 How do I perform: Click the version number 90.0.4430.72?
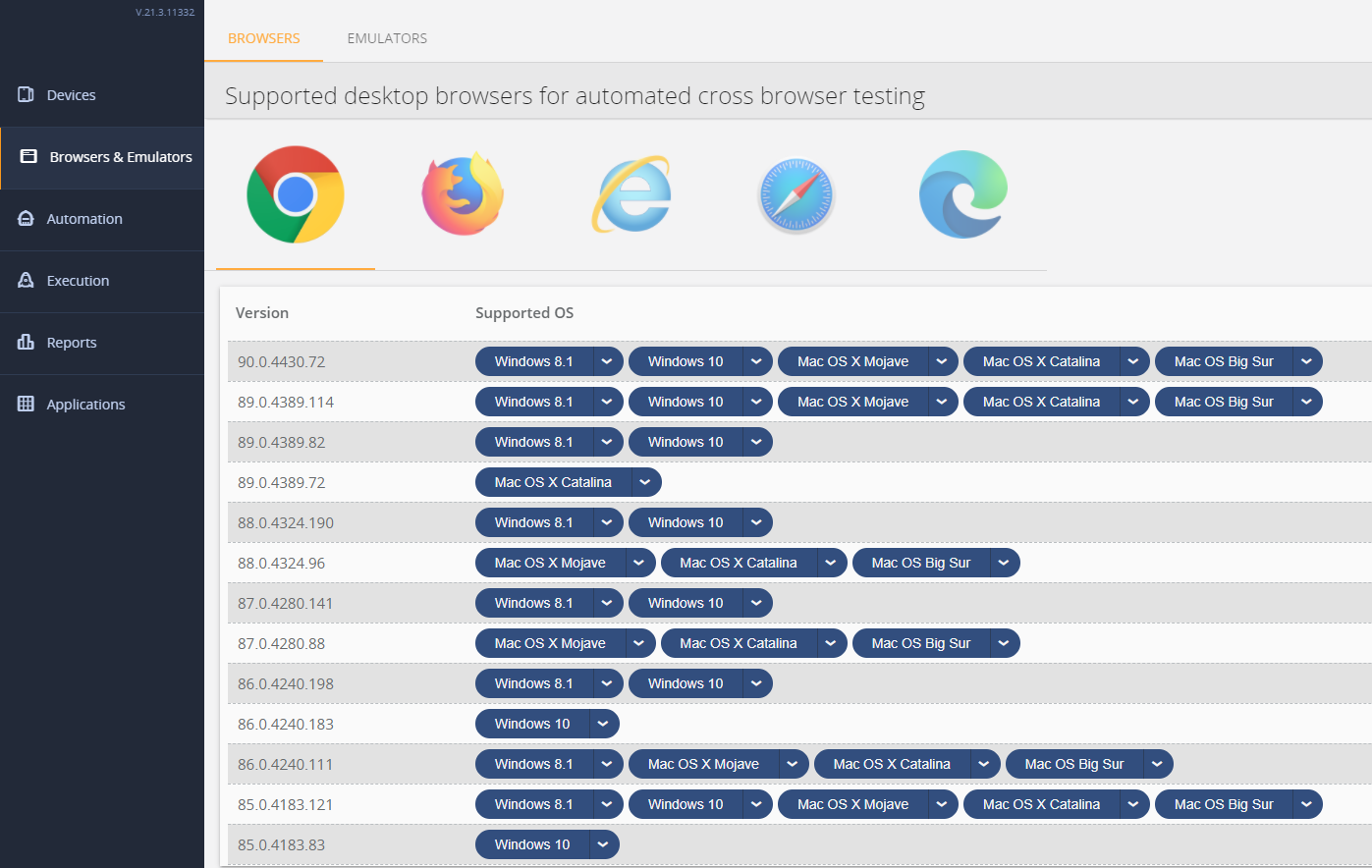pyautogui.click(x=281, y=361)
